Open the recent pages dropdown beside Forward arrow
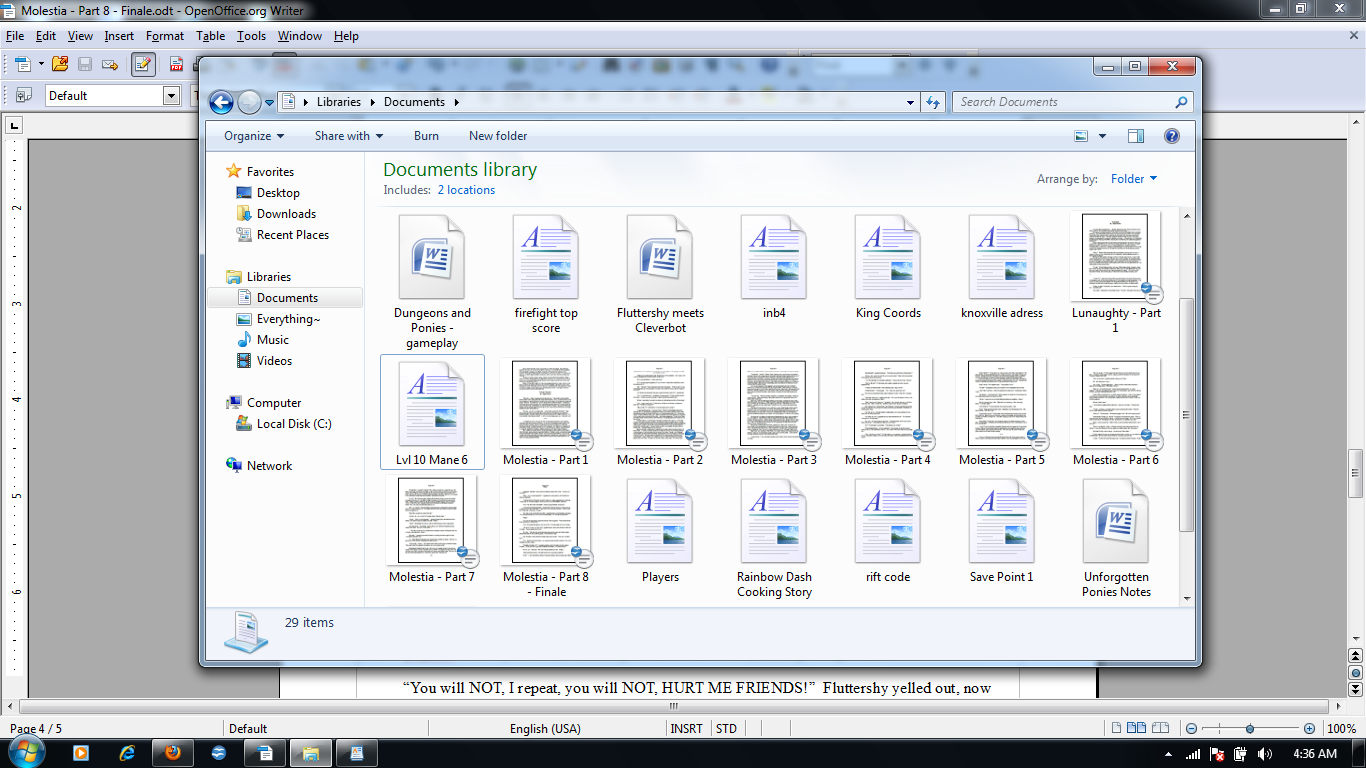 click(x=270, y=103)
